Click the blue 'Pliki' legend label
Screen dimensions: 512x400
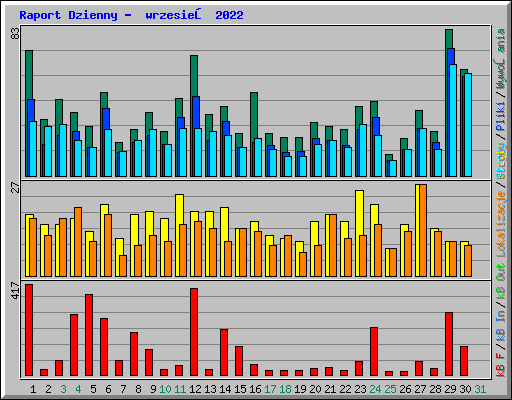[x=501, y=117]
